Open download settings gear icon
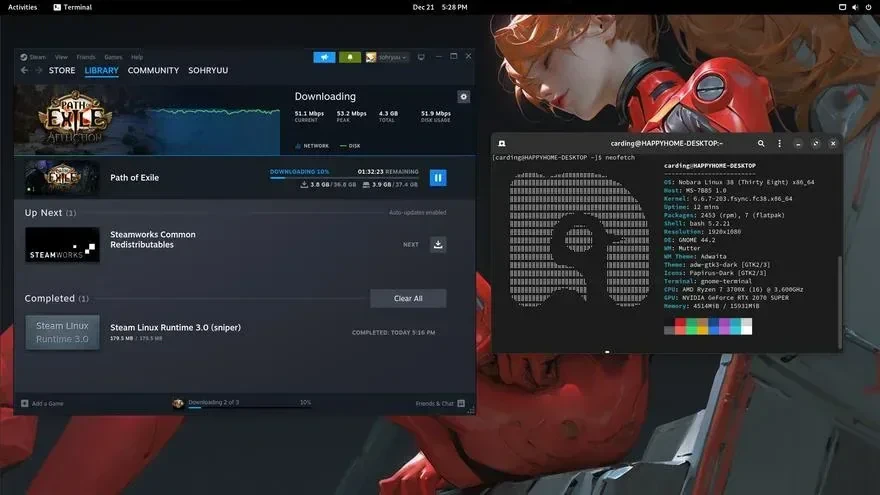Screen dimensions: 880x495 coord(463,97)
